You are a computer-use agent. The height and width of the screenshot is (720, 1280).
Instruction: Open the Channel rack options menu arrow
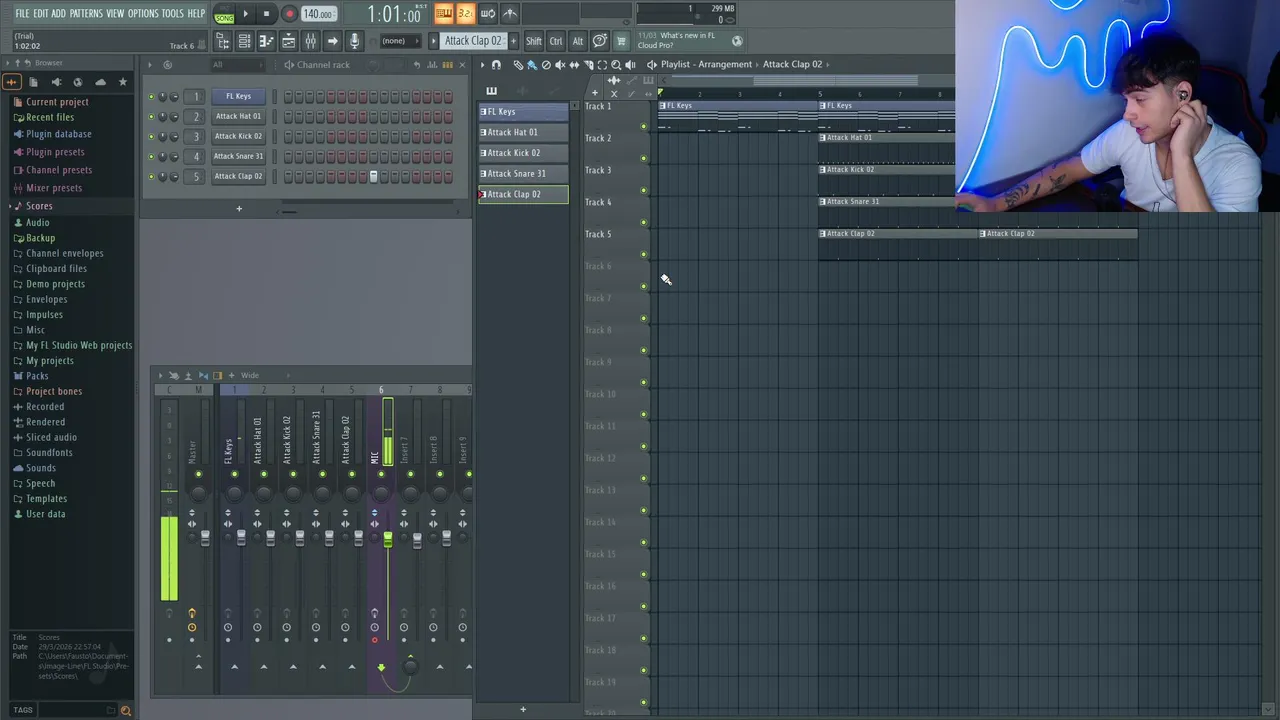click(x=149, y=65)
